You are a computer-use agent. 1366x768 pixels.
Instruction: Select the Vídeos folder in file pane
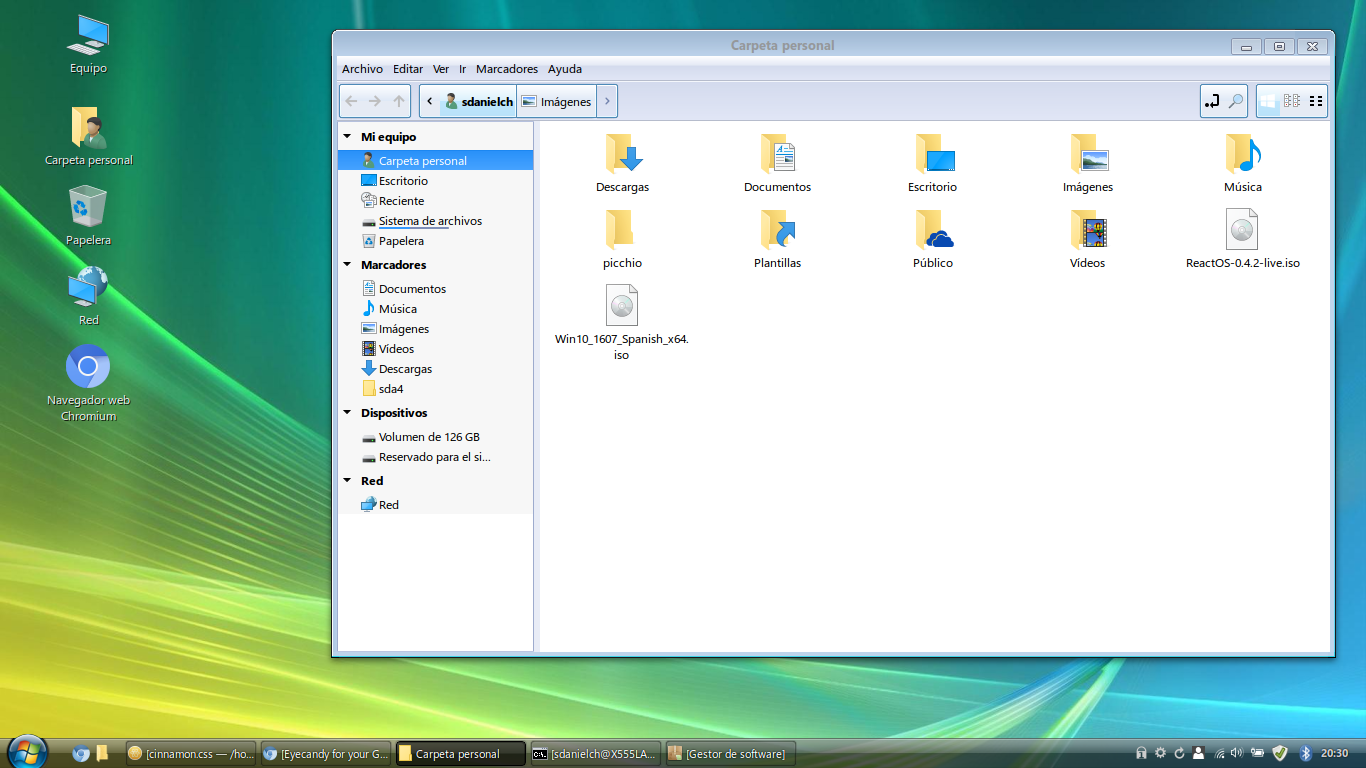click(1087, 240)
